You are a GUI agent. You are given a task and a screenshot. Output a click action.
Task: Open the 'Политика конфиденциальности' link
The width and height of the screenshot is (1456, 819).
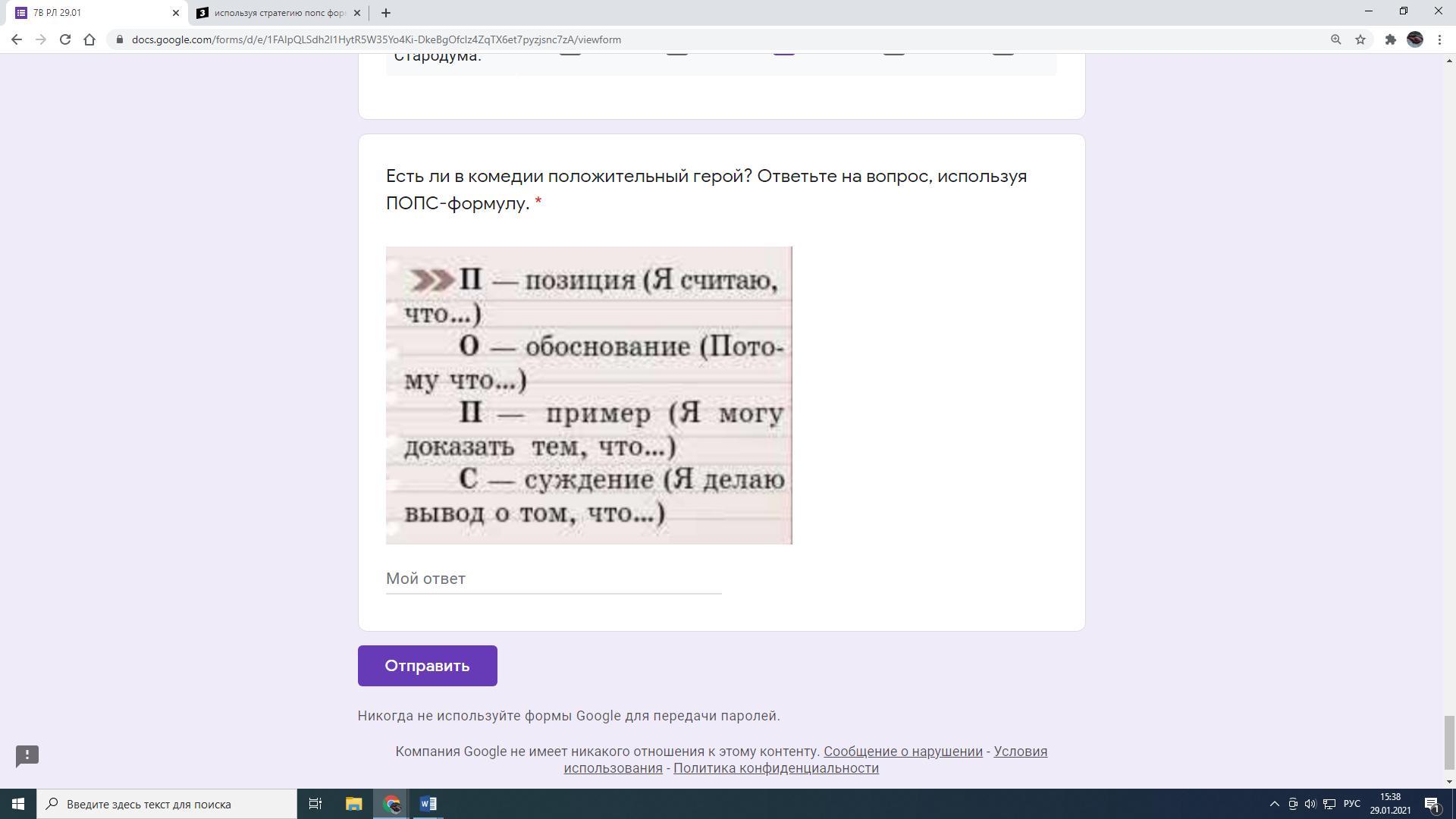tap(776, 768)
